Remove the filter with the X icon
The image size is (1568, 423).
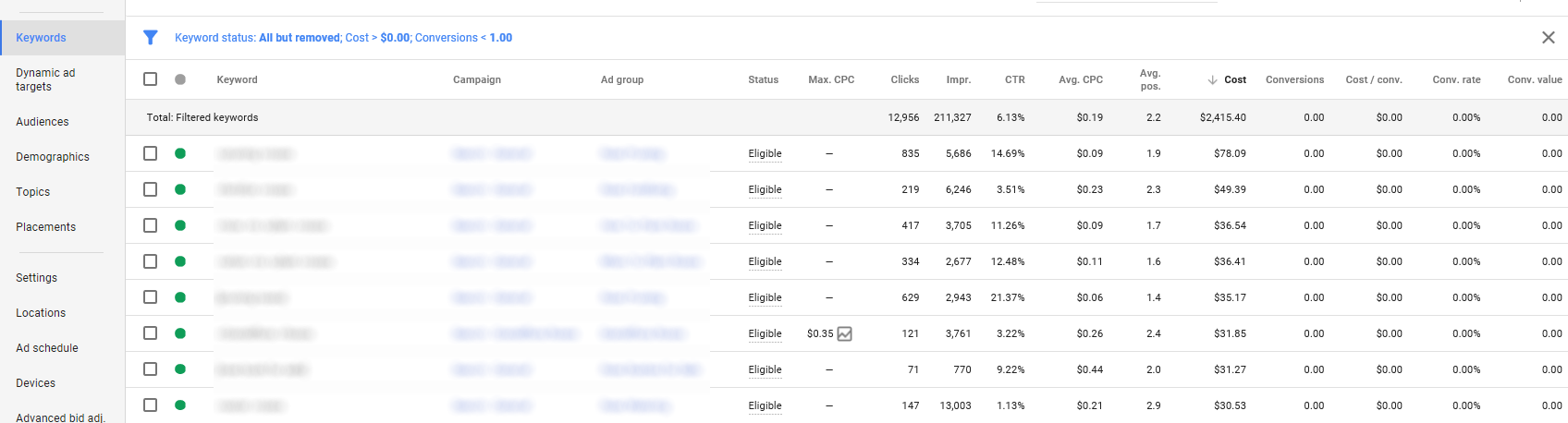(1548, 38)
